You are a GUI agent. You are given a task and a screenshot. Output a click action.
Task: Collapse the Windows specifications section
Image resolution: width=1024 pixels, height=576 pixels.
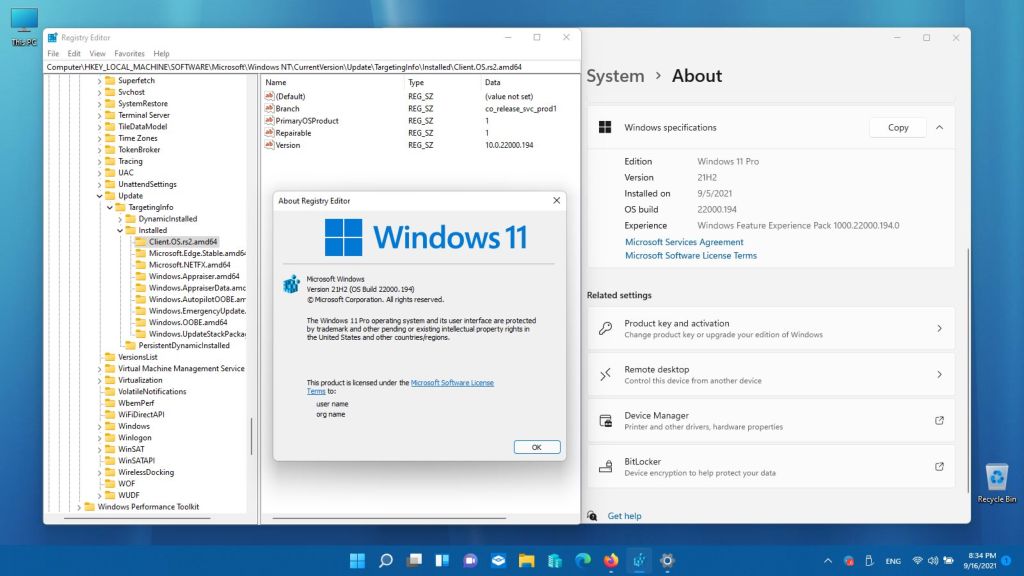(x=939, y=128)
